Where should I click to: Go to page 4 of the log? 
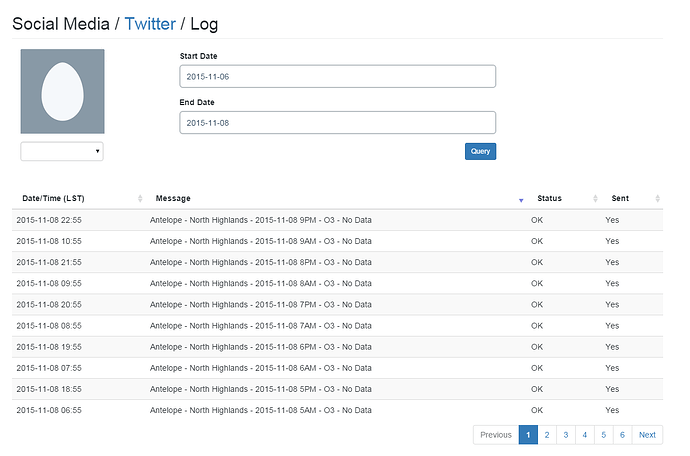(585, 435)
